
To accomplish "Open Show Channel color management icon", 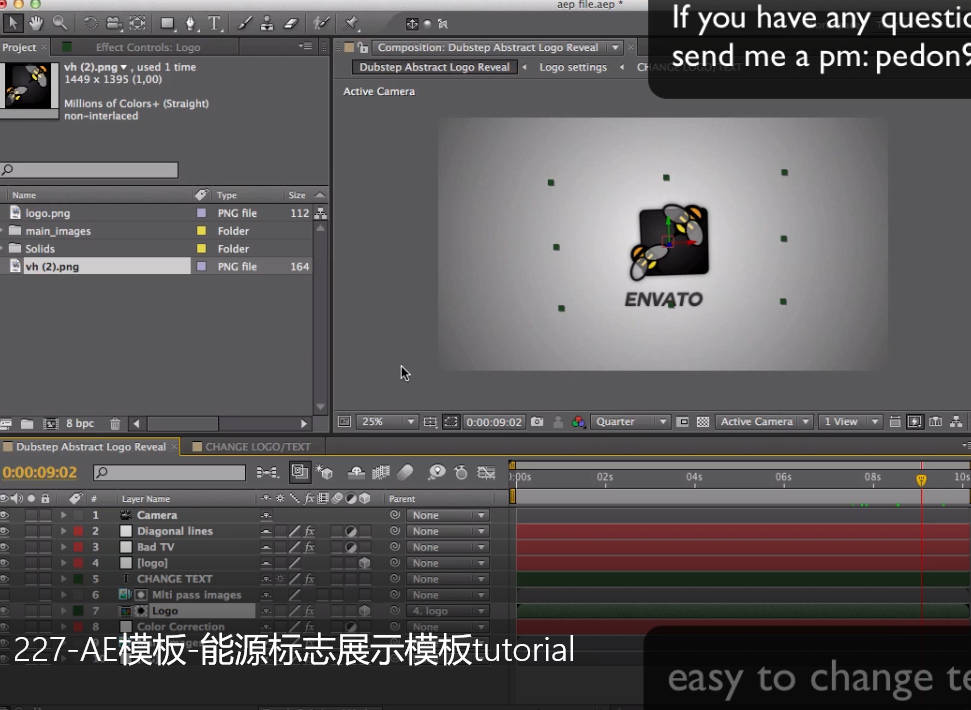I will tap(578, 422).
